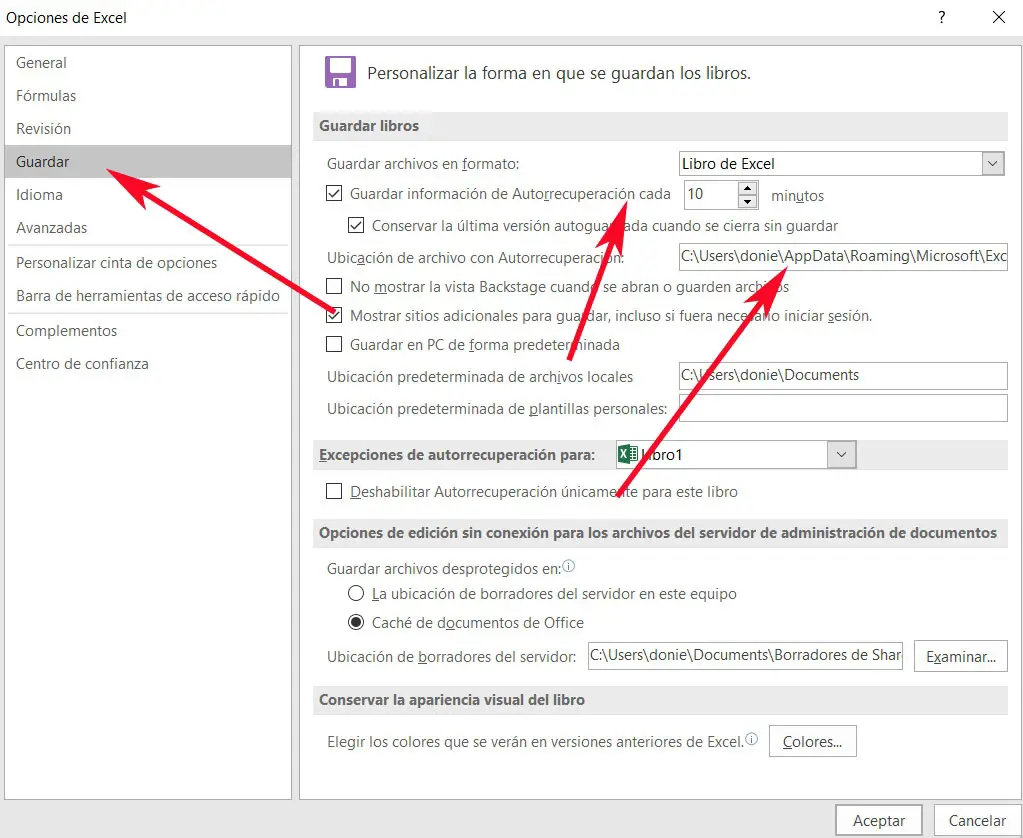Toggle 'Guardar información de Autorrecuperación cada' checkbox
Screen dimensions: 1023x838
(x=334, y=193)
